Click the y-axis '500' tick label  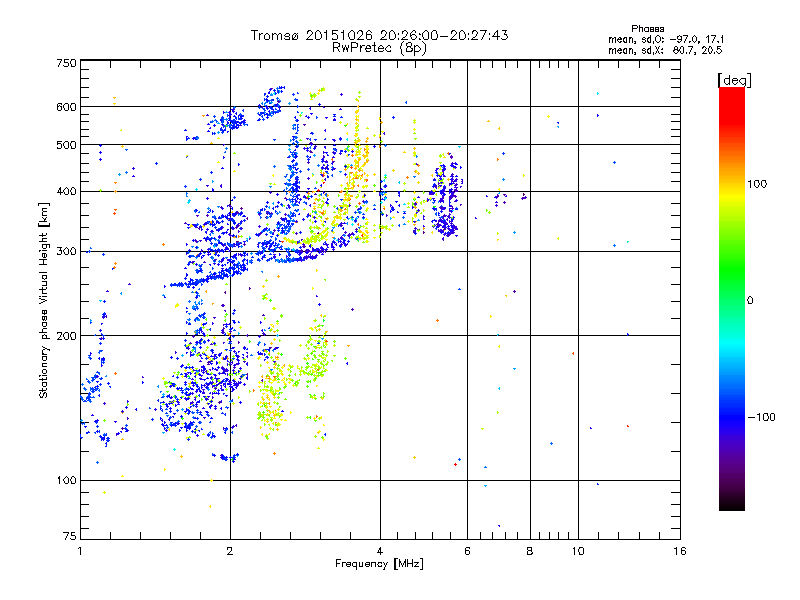pos(66,145)
